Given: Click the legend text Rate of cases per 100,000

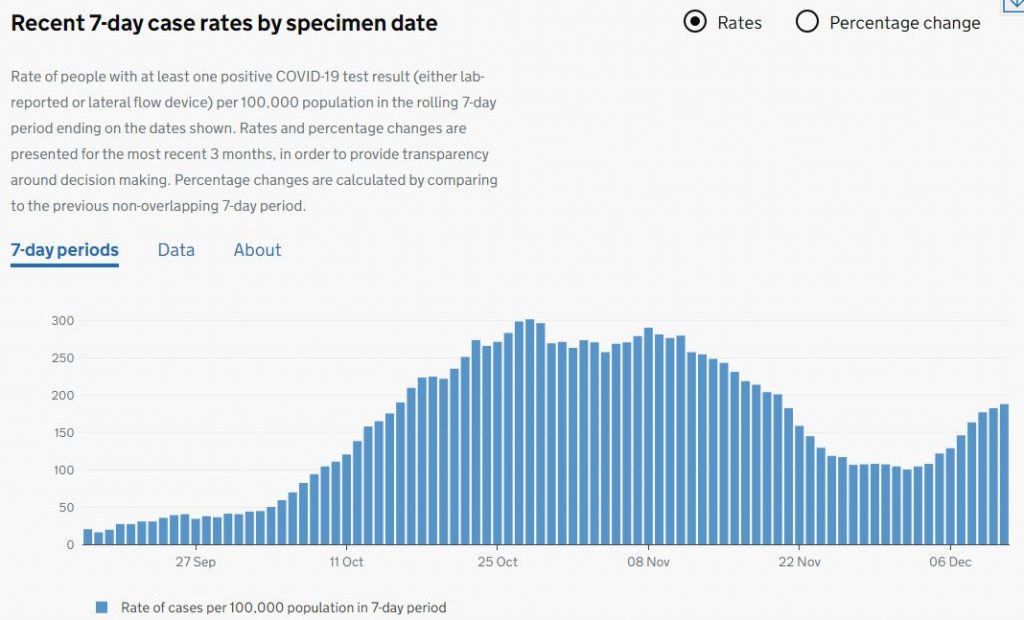Looking at the screenshot, I should click(284, 607).
